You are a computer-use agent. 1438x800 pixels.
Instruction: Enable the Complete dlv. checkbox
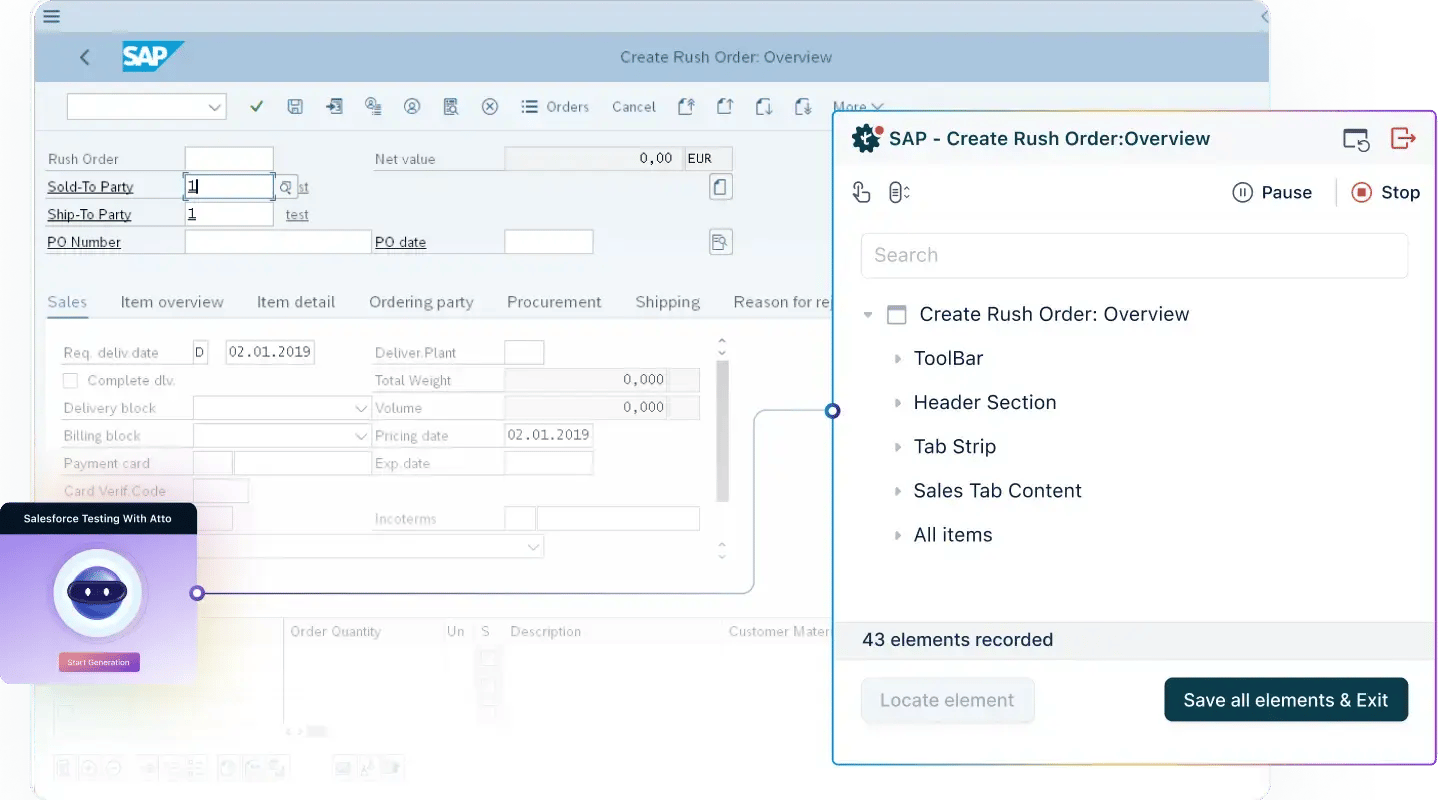point(70,380)
